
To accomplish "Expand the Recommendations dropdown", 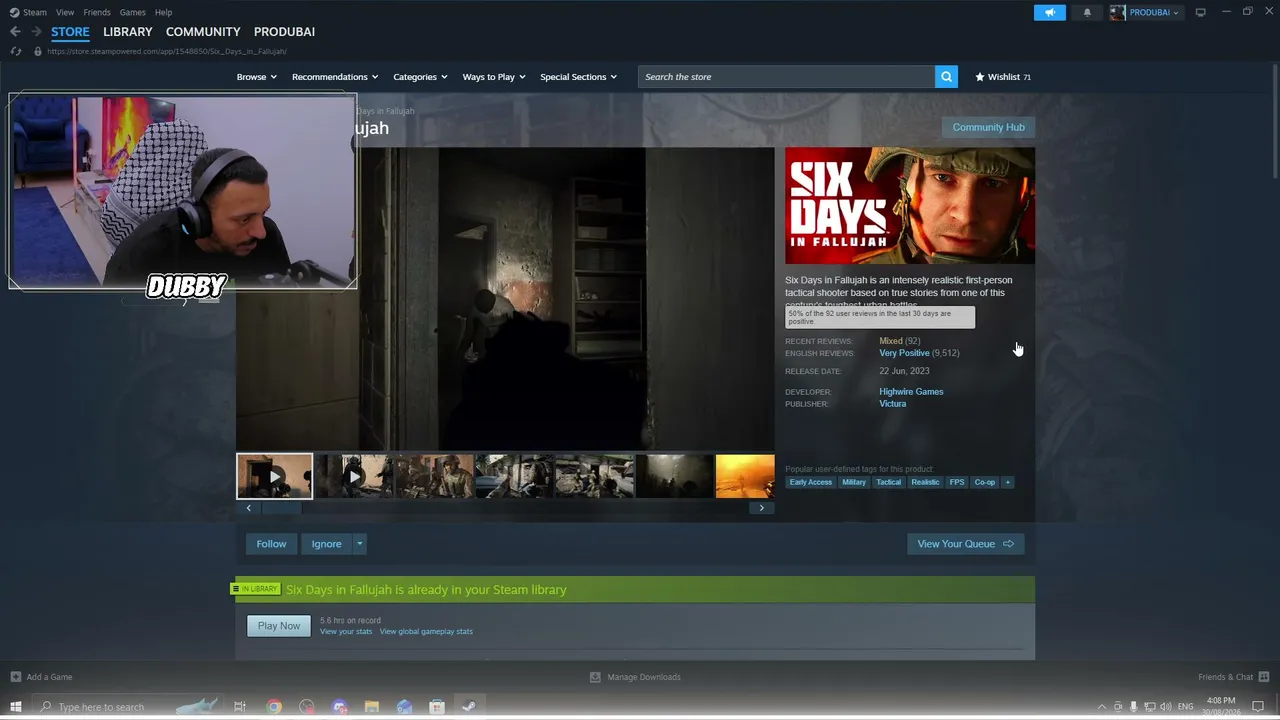I will click(x=335, y=77).
